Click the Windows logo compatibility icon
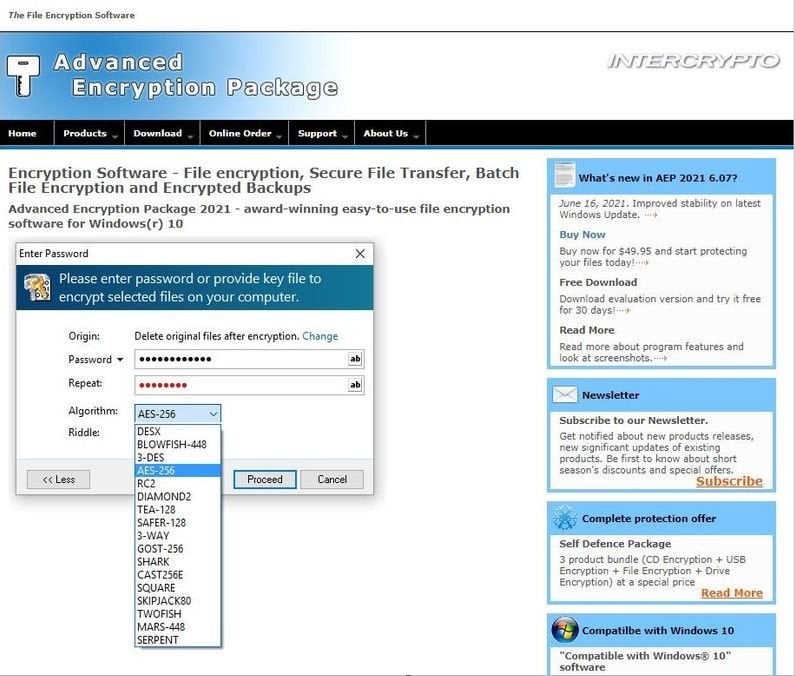The height and width of the screenshot is (676, 795). click(x=564, y=630)
